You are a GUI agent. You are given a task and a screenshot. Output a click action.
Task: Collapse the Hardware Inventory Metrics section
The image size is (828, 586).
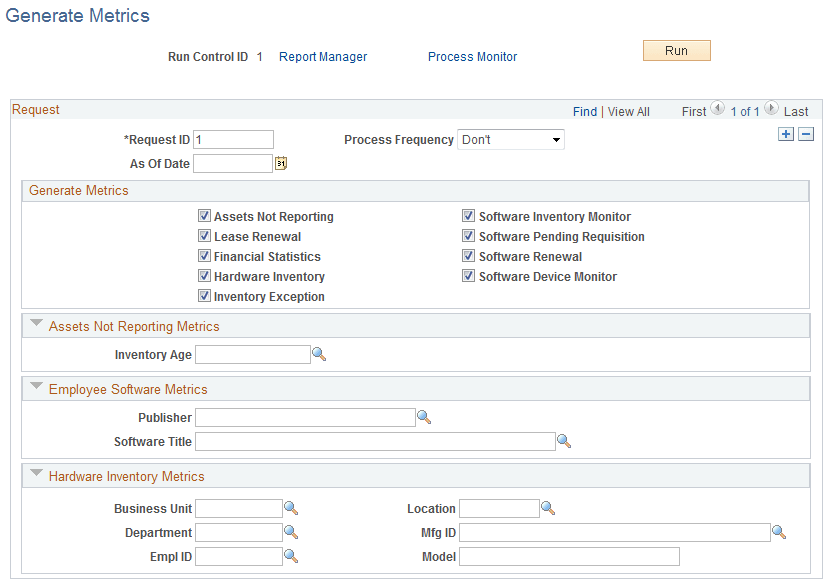click(36, 474)
